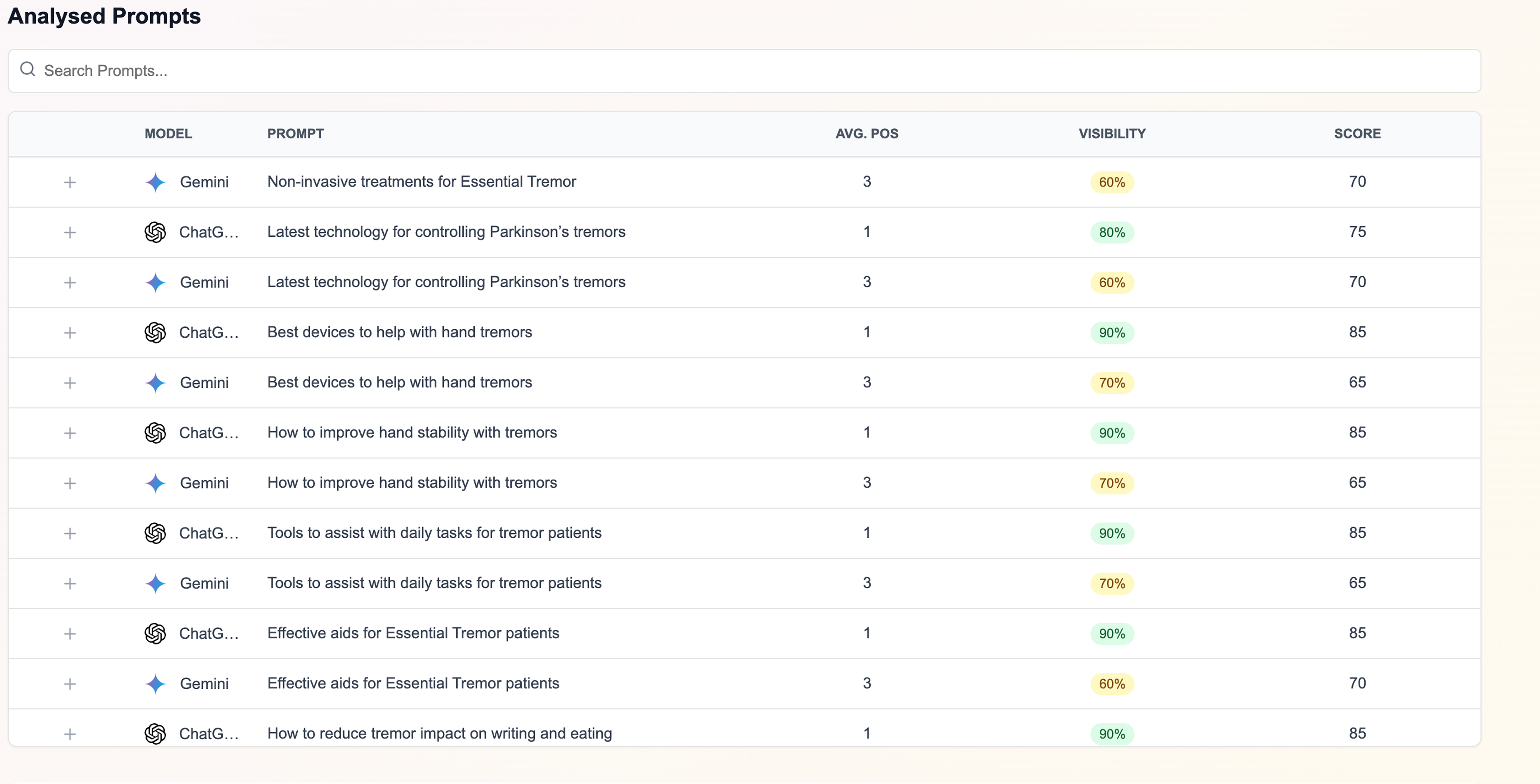Image resolution: width=1540 pixels, height=784 pixels.
Task: Click the search magnifier icon
Action: (27, 69)
